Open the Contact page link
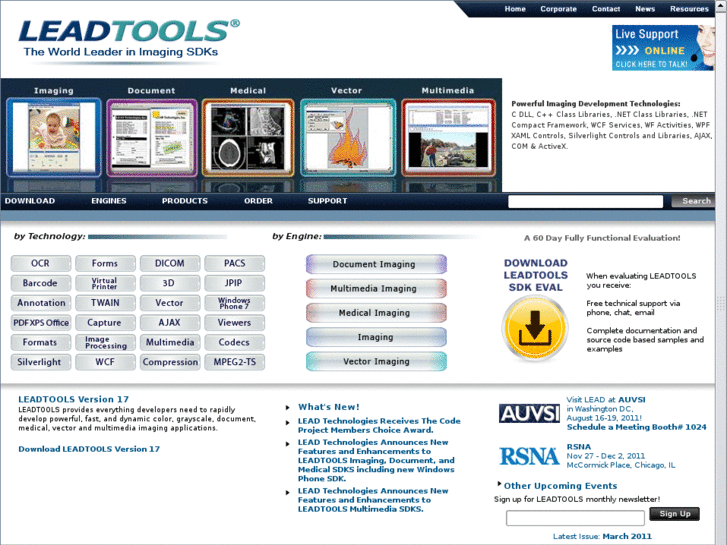727x545 pixels. click(606, 9)
